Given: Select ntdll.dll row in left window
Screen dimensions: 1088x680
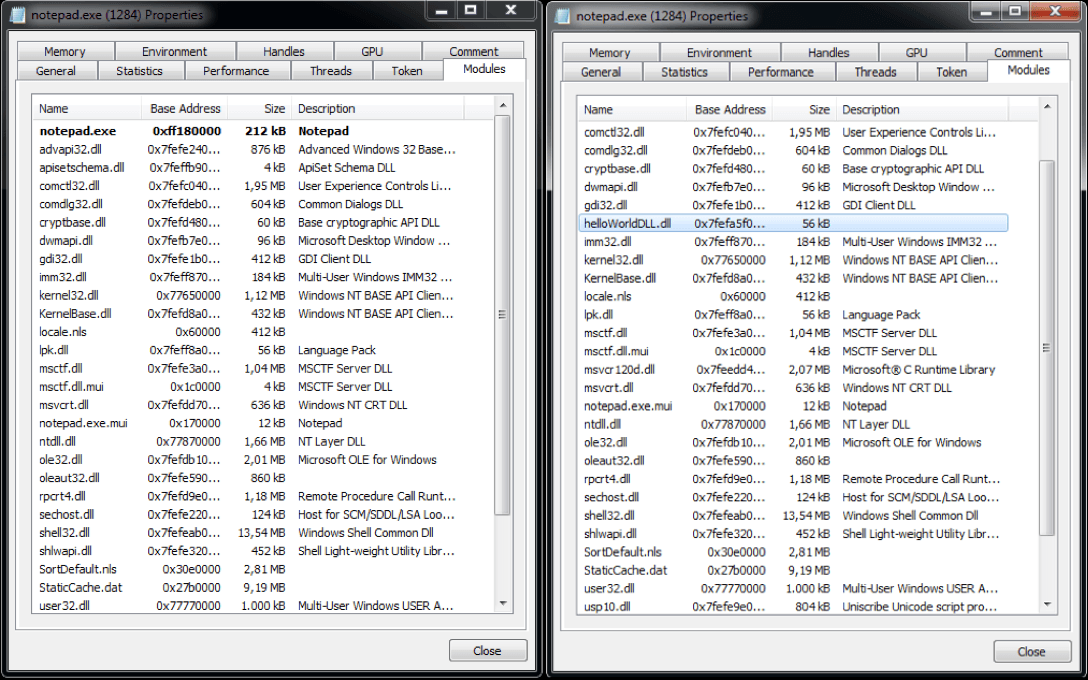Looking at the screenshot, I should coord(248,441).
